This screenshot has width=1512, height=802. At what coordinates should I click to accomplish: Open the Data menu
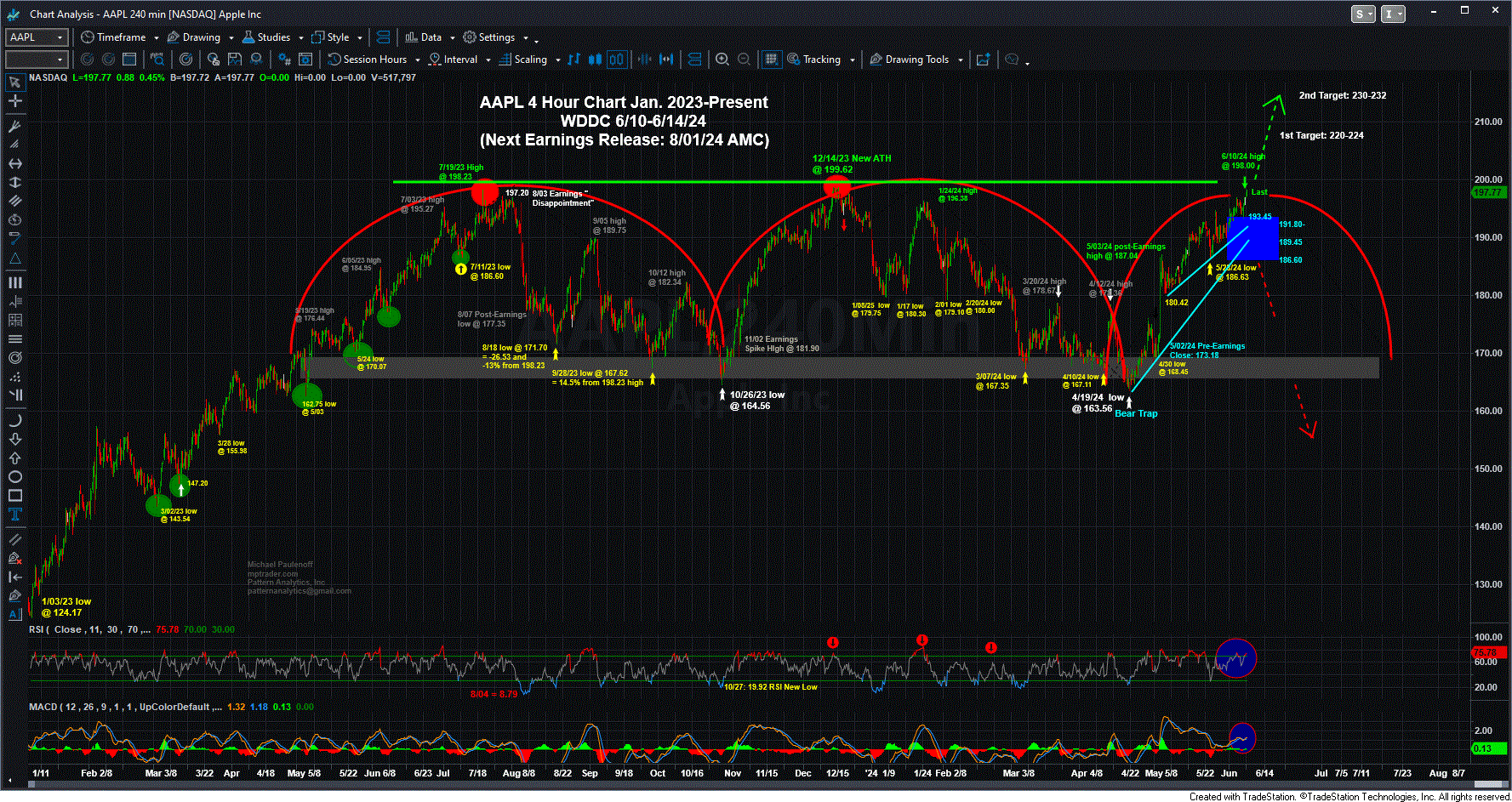[424, 37]
